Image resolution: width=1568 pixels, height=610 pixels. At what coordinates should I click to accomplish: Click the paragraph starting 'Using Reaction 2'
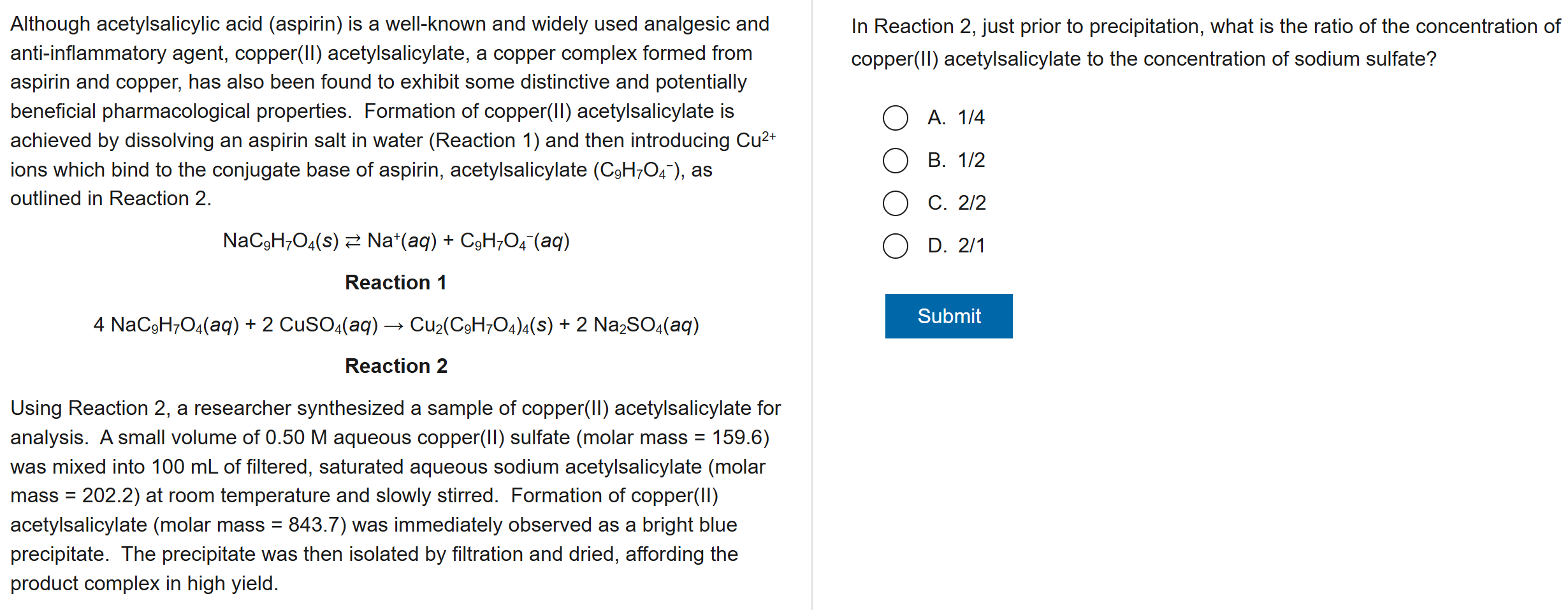point(395,495)
